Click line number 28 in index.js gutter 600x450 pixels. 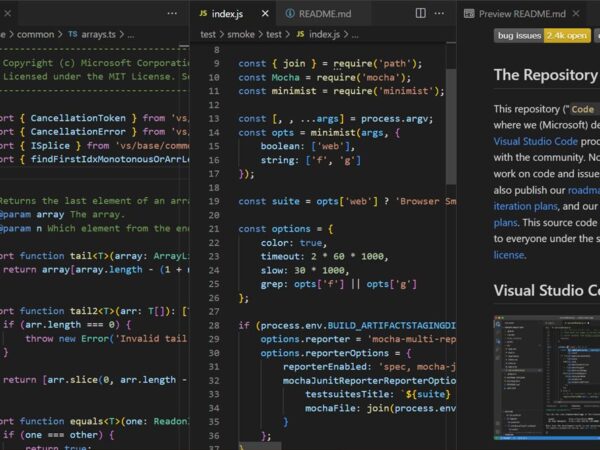click(214, 325)
